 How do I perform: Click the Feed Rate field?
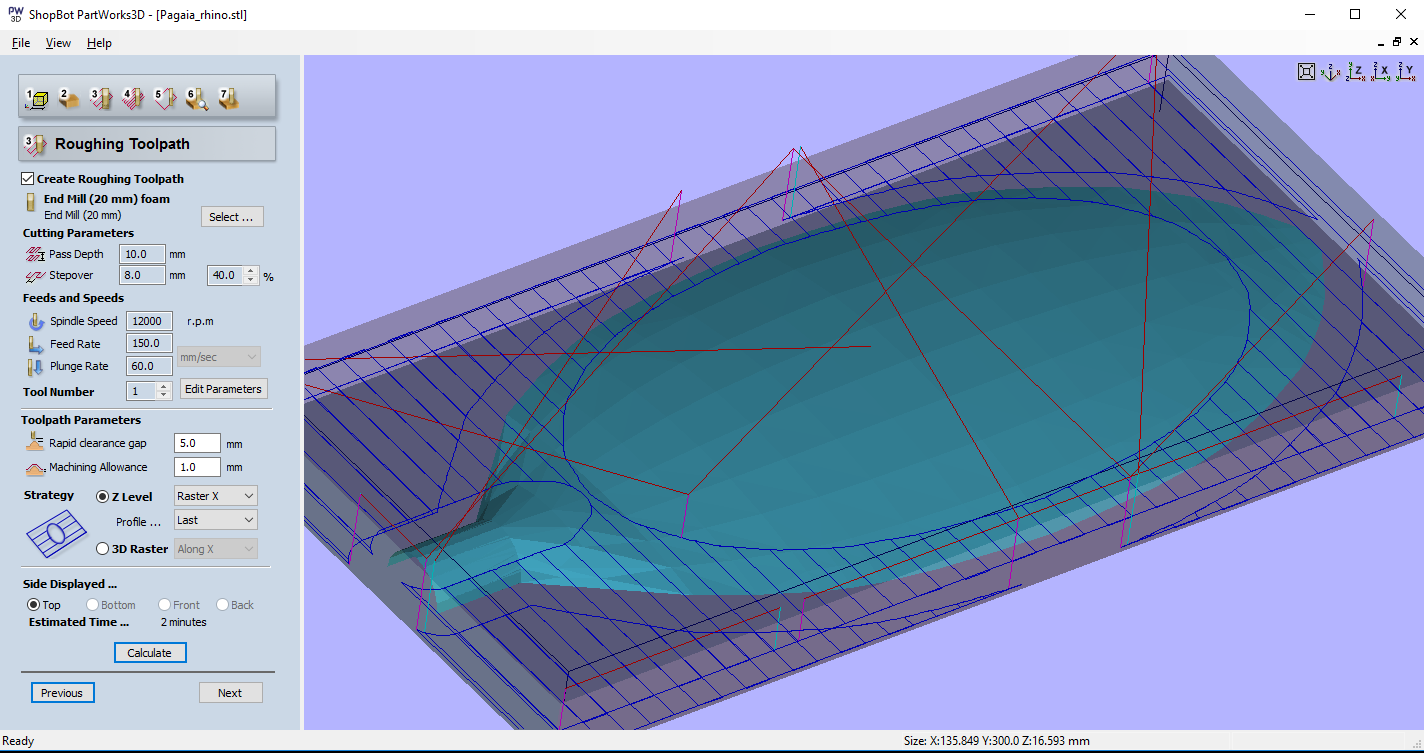150,344
